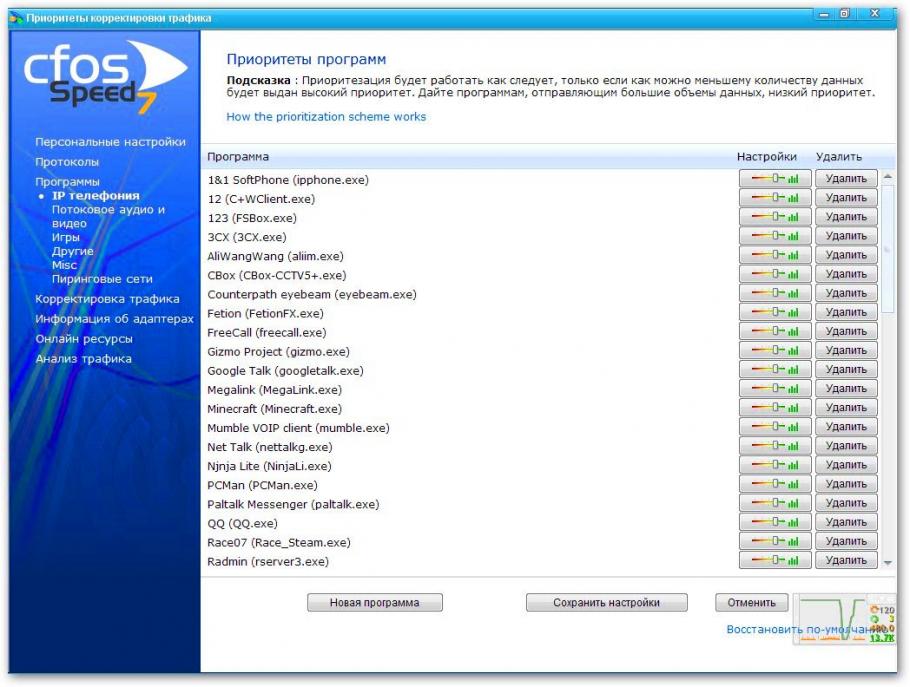Screen dimensions: 910x687
Task: Select Misc subcategory
Action: click(64, 265)
